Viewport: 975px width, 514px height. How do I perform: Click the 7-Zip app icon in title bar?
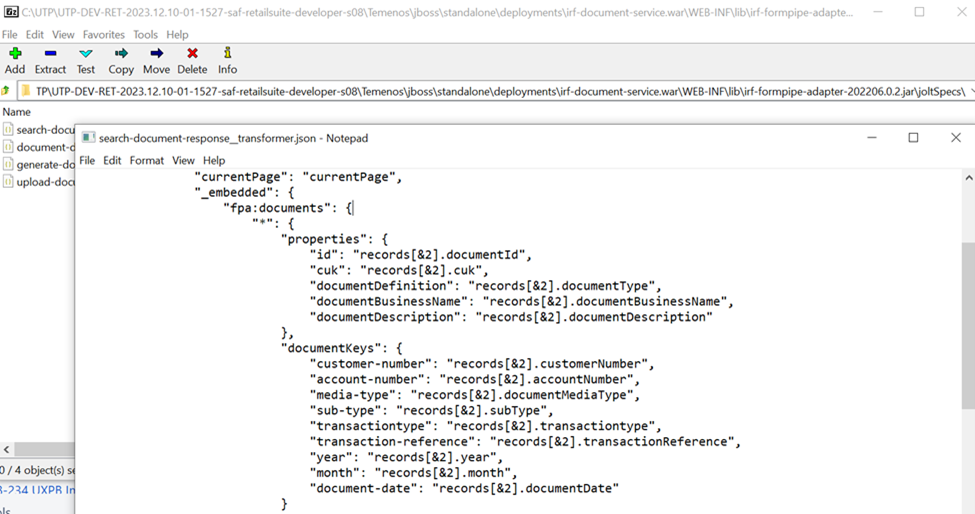click(11, 12)
